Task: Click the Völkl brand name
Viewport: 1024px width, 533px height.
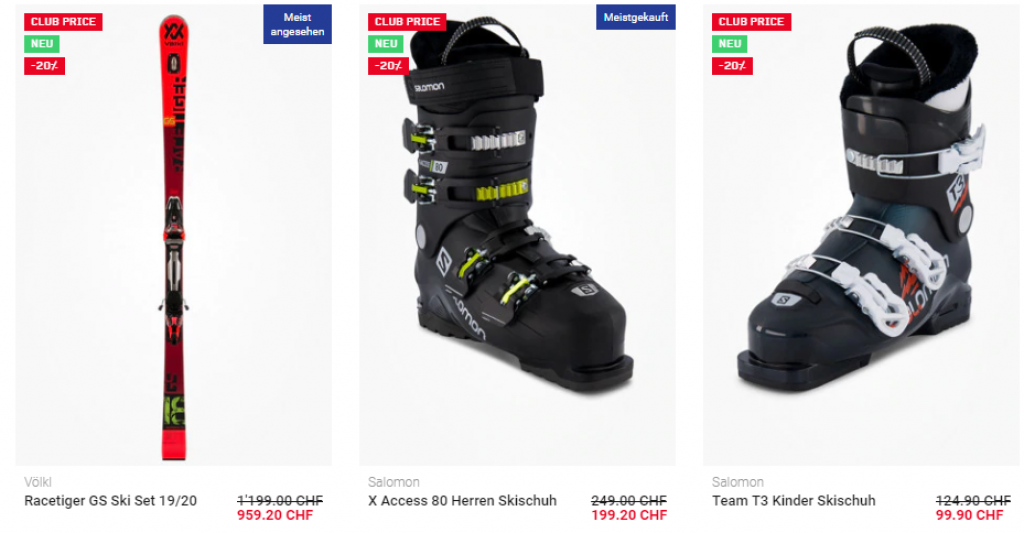Action: click(38, 482)
